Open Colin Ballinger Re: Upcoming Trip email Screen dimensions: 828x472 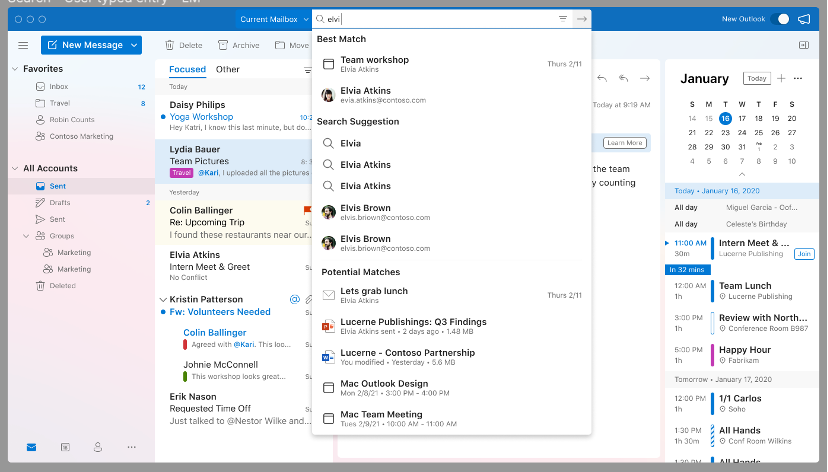234,222
